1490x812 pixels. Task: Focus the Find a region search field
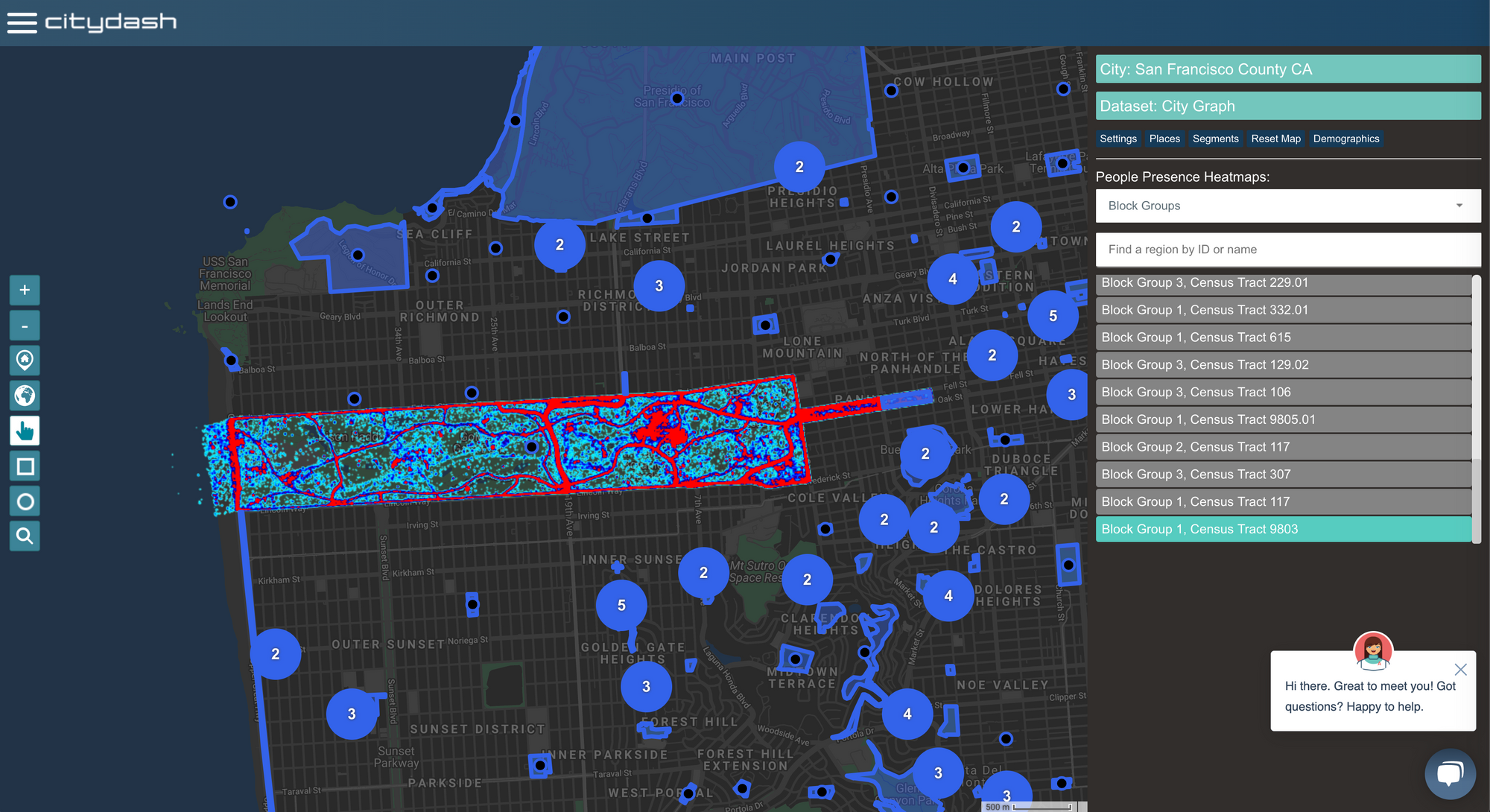pos(1287,250)
